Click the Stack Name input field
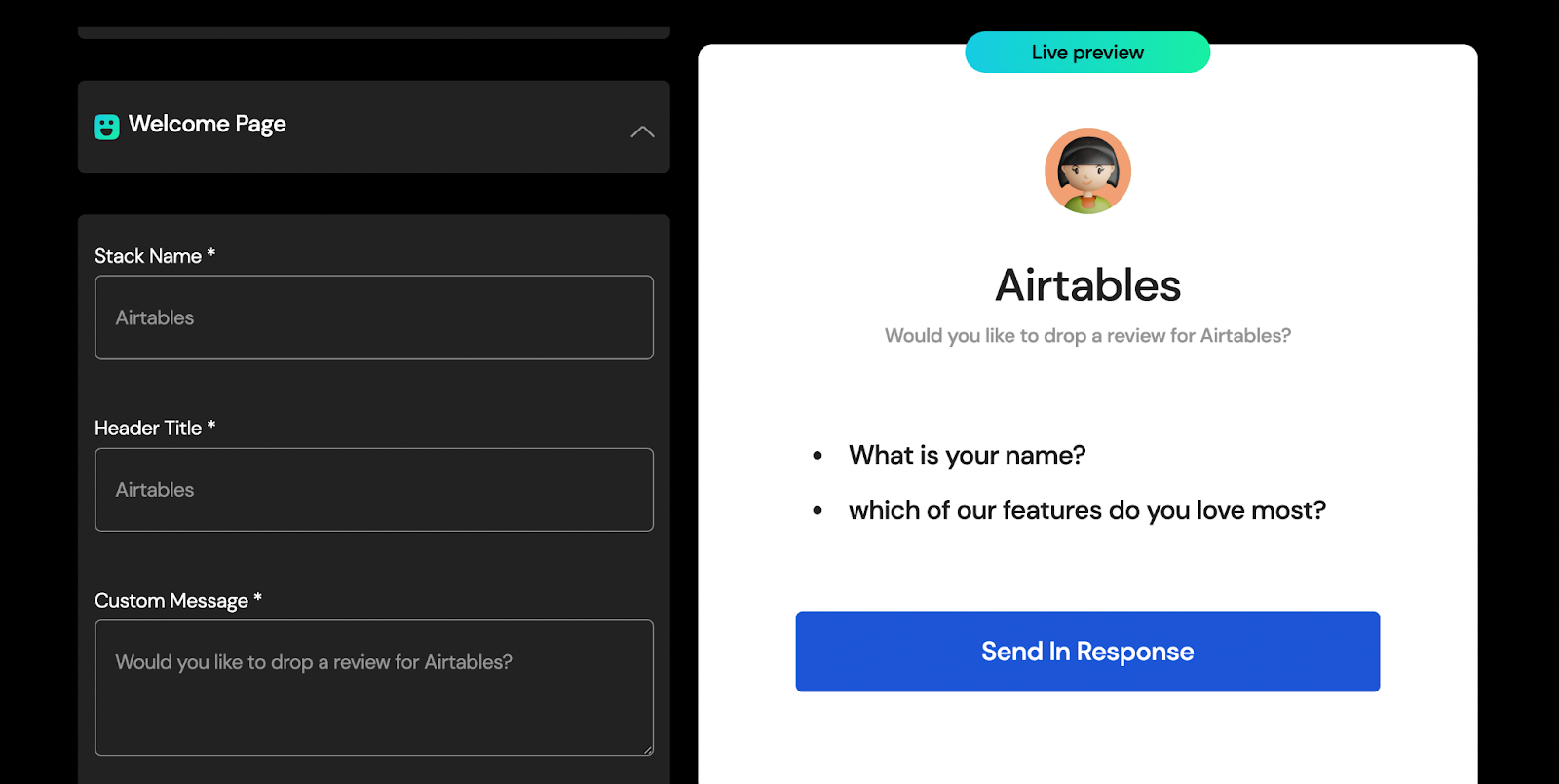Viewport: 1559px width, 784px height. pos(374,317)
